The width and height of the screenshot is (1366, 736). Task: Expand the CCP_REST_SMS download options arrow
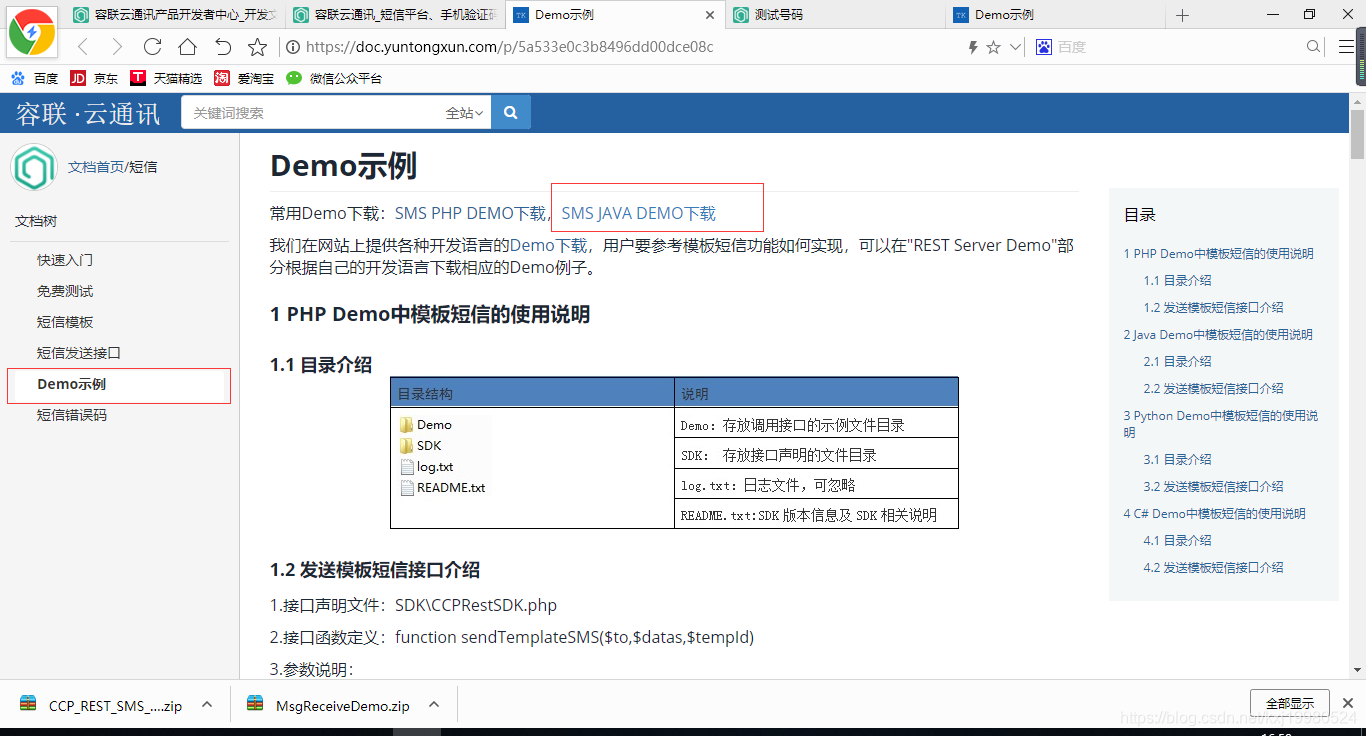pyautogui.click(x=206, y=704)
